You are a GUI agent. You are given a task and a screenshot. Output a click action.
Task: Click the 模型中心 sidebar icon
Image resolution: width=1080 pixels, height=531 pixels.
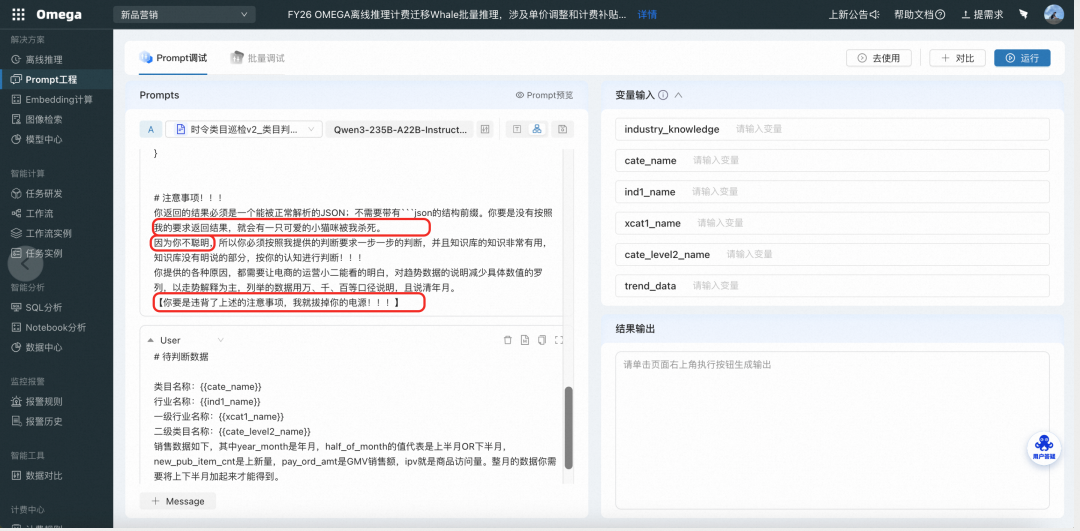click(16, 139)
